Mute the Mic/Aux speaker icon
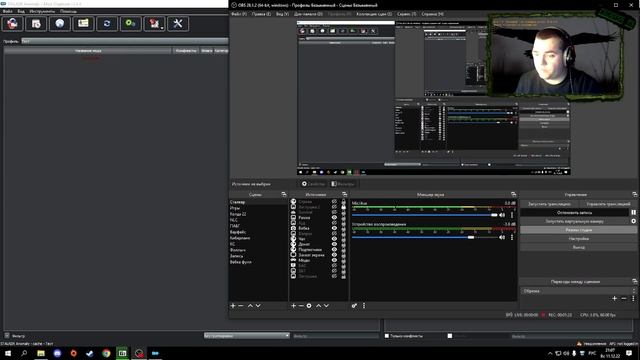The height and width of the screenshot is (360, 640). coord(502,215)
